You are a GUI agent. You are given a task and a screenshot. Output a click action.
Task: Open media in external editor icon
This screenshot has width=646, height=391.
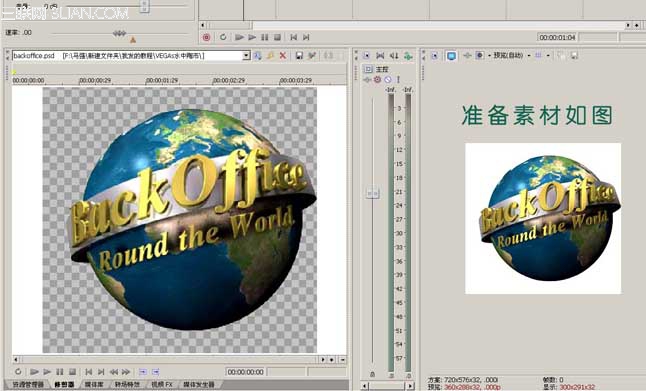312,55
